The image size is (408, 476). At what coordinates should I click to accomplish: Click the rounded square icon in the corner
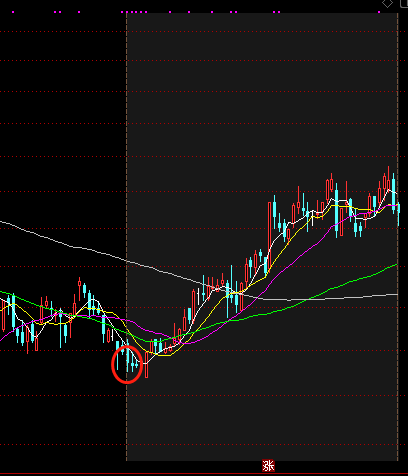[x=404, y=3]
